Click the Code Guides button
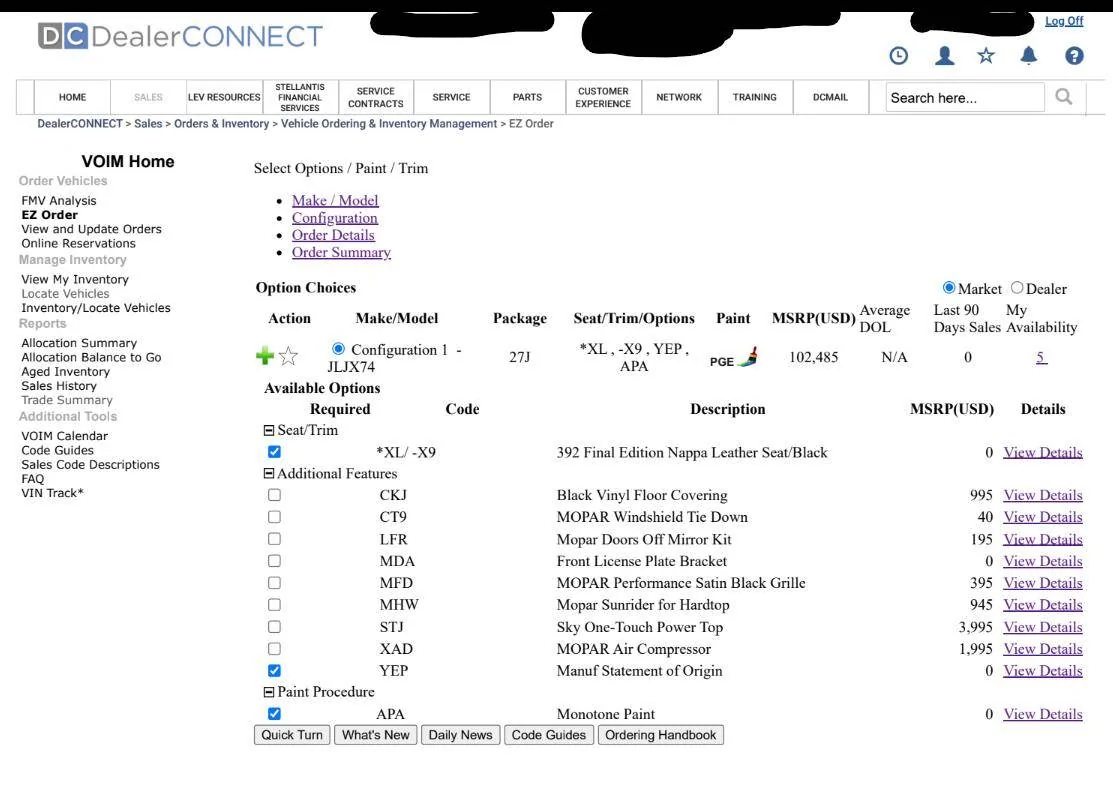This screenshot has width=1113, height=785. tap(549, 735)
